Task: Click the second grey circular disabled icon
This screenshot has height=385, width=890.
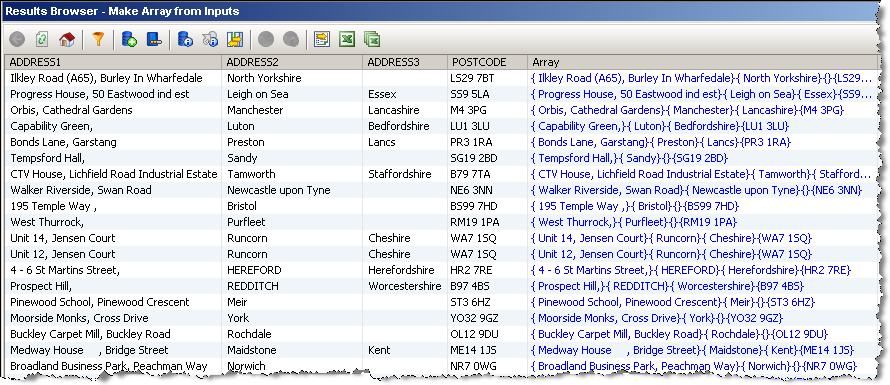Action: point(291,39)
